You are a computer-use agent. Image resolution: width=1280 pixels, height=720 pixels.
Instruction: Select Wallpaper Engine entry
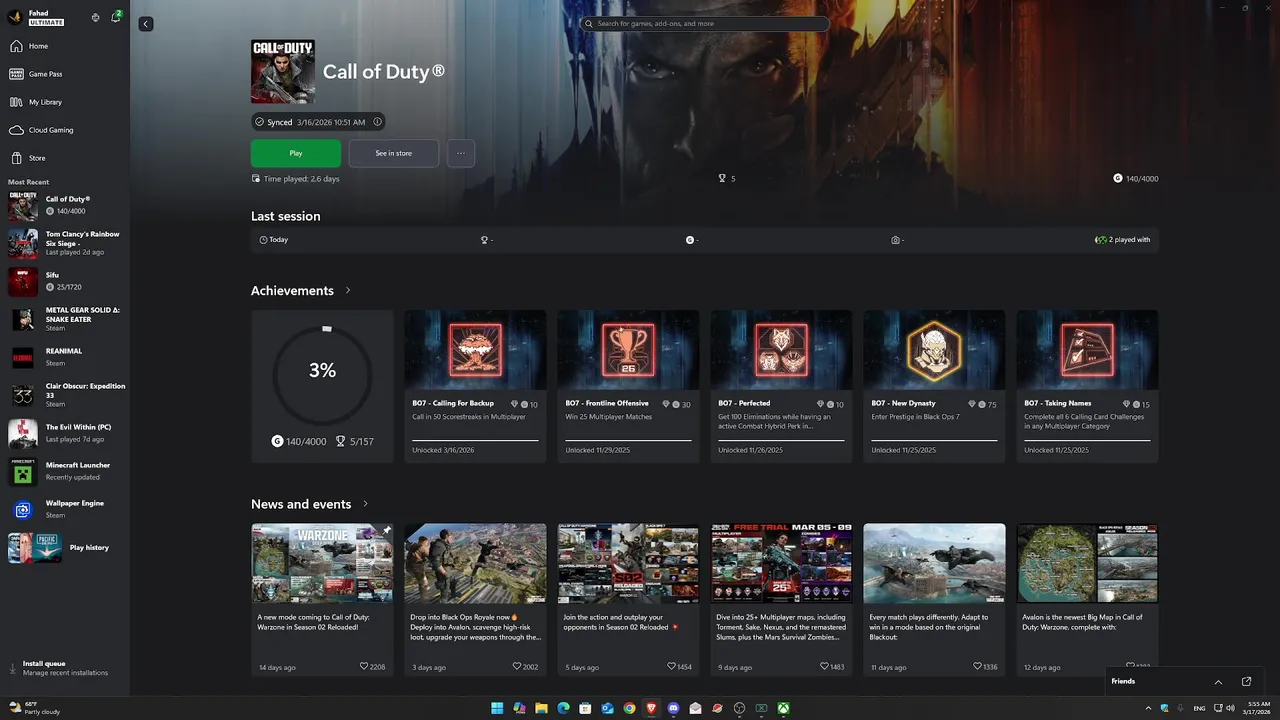pyautogui.click(x=65, y=509)
